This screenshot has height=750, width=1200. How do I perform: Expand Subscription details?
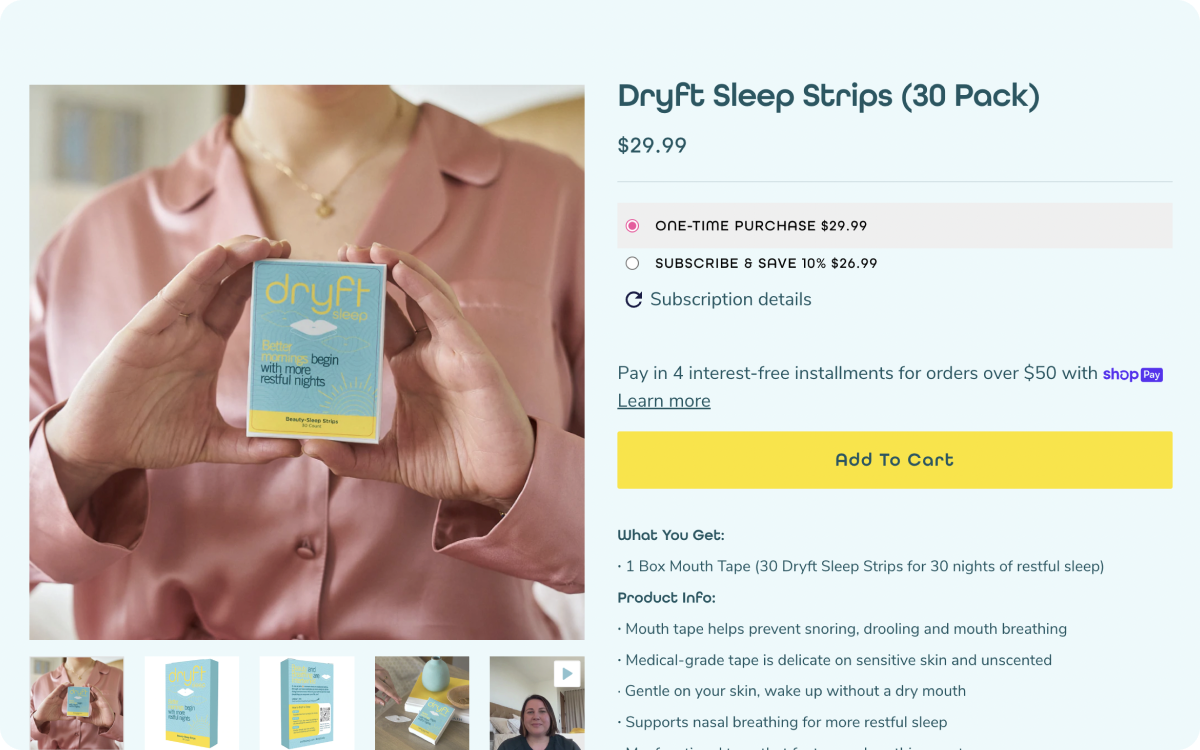(x=731, y=300)
